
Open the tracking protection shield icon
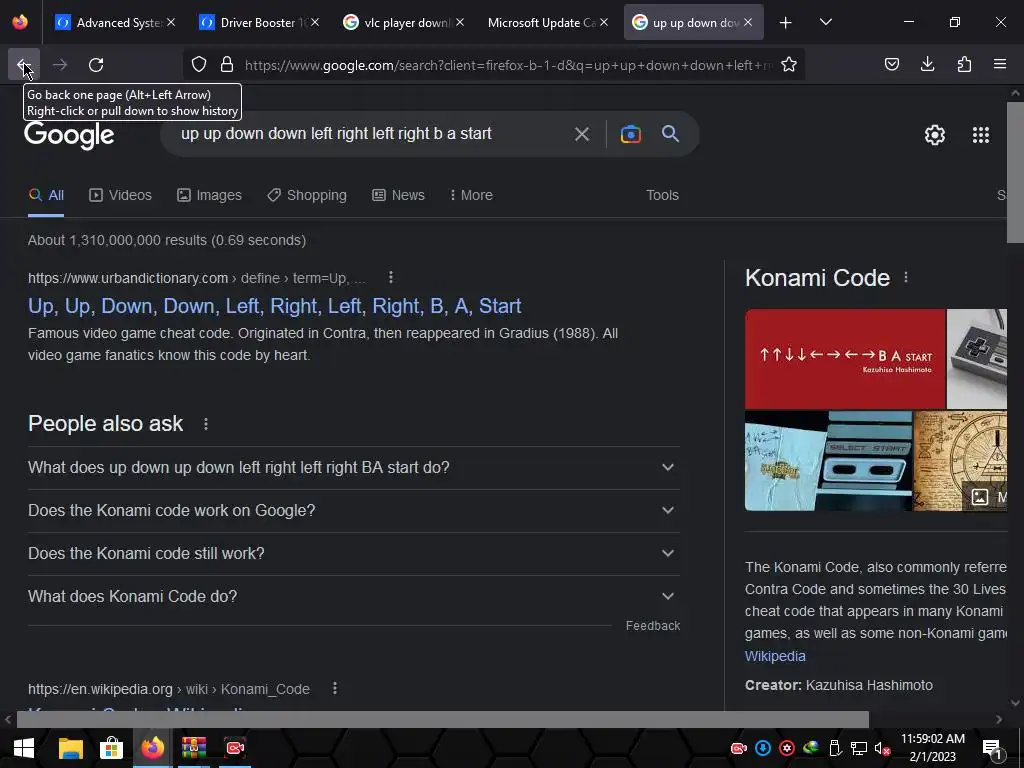click(199, 64)
